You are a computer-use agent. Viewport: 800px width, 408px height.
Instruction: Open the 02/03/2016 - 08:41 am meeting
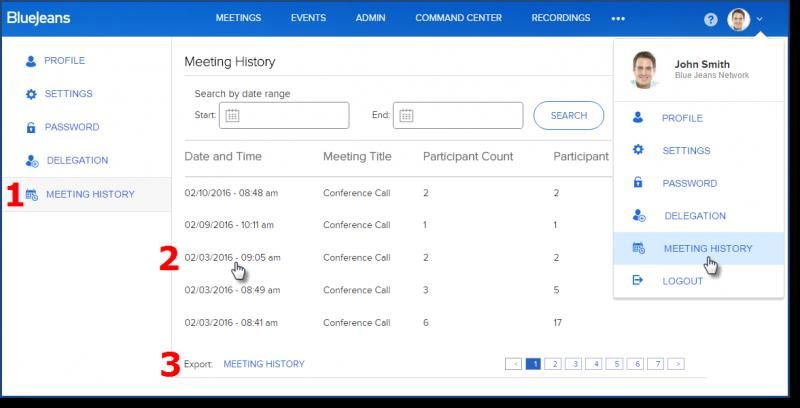point(231,322)
